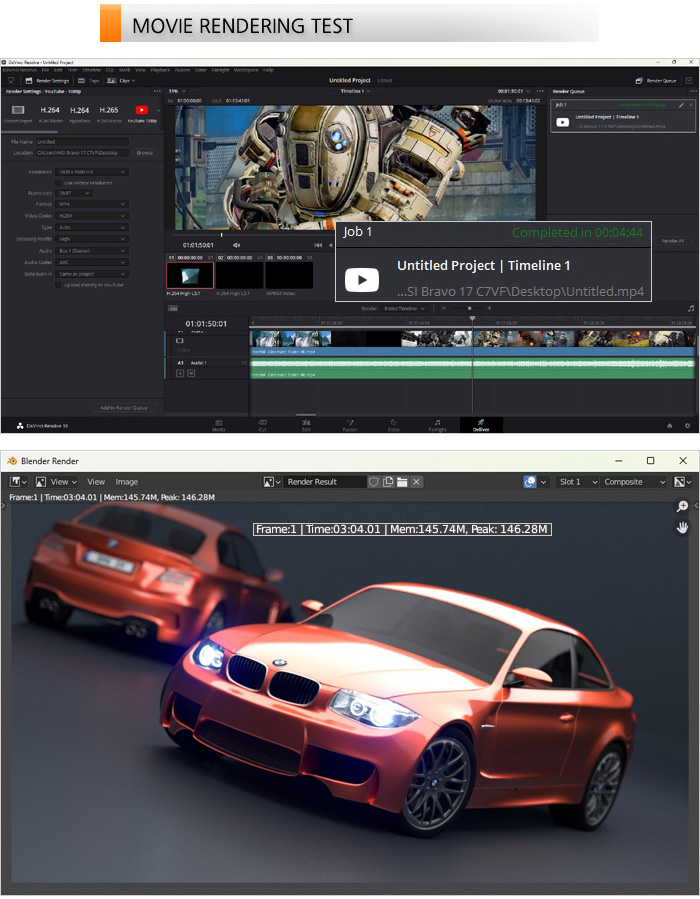This screenshot has height=899, width=700.
Task: Open image folder icon next to Render Result
Action: coord(402,482)
